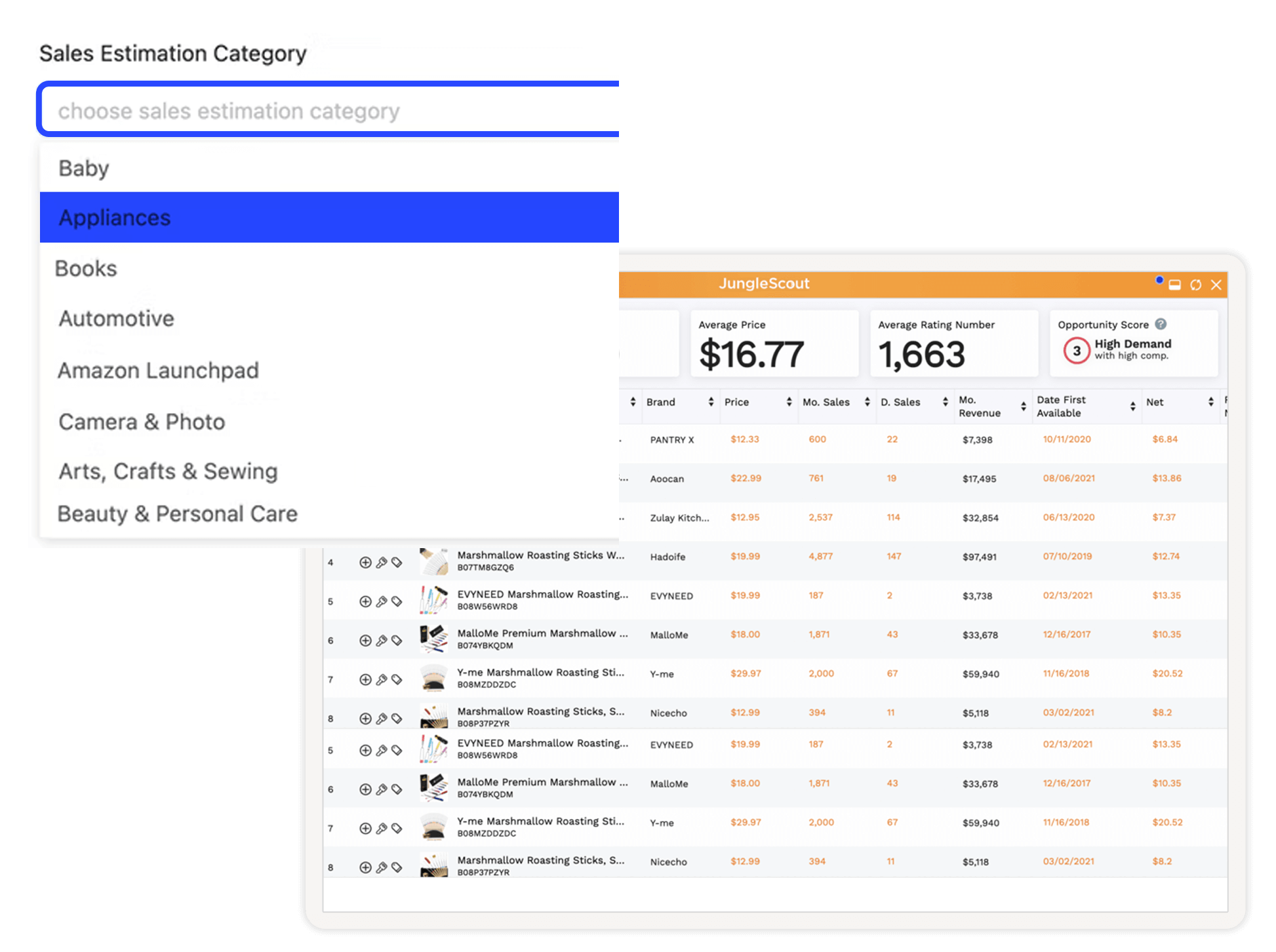
Task: Click net cell $12.74
Action: click(x=1166, y=556)
